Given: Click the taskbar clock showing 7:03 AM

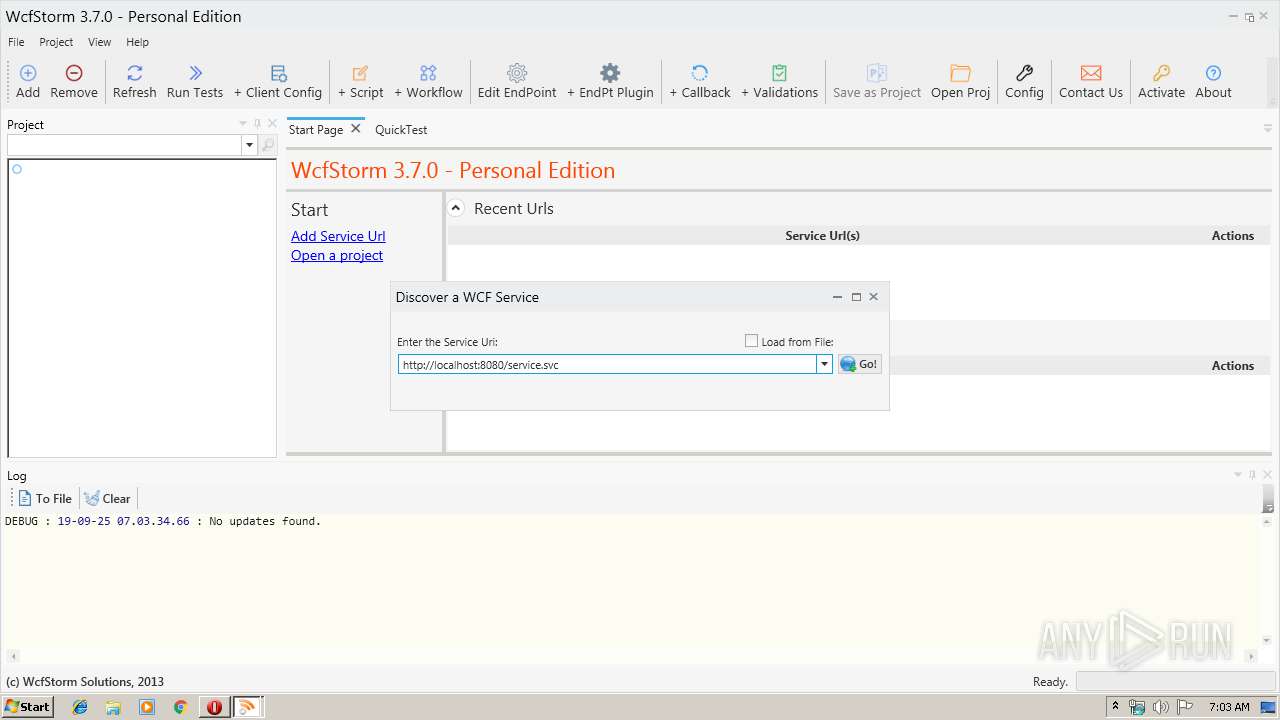Looking at the screenshot, I should pos(1229,707).
